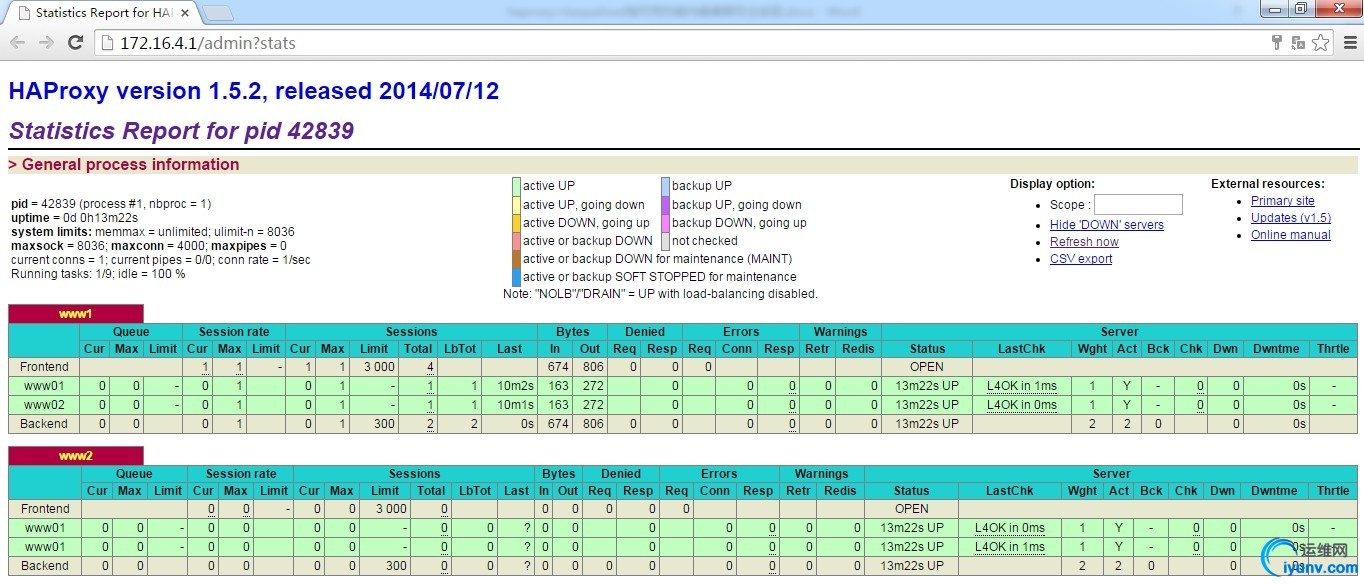
Task: Click the www1 proxy title
Action: point(76,314)
